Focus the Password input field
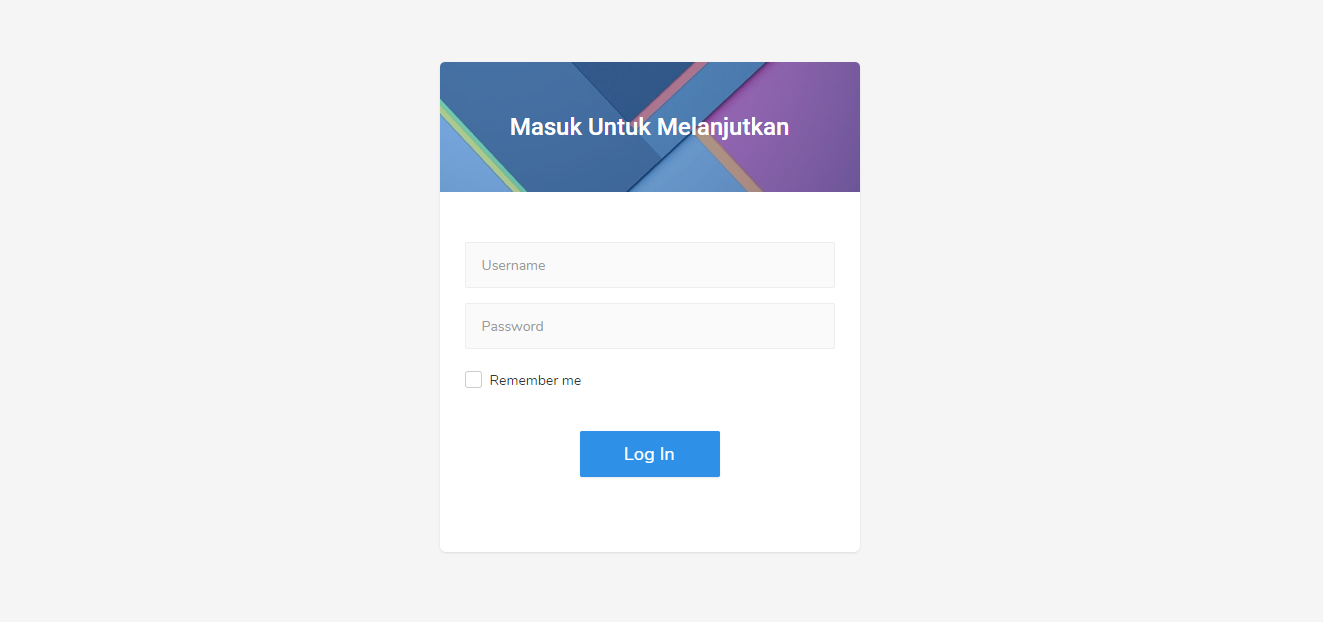 pos(650,326)
